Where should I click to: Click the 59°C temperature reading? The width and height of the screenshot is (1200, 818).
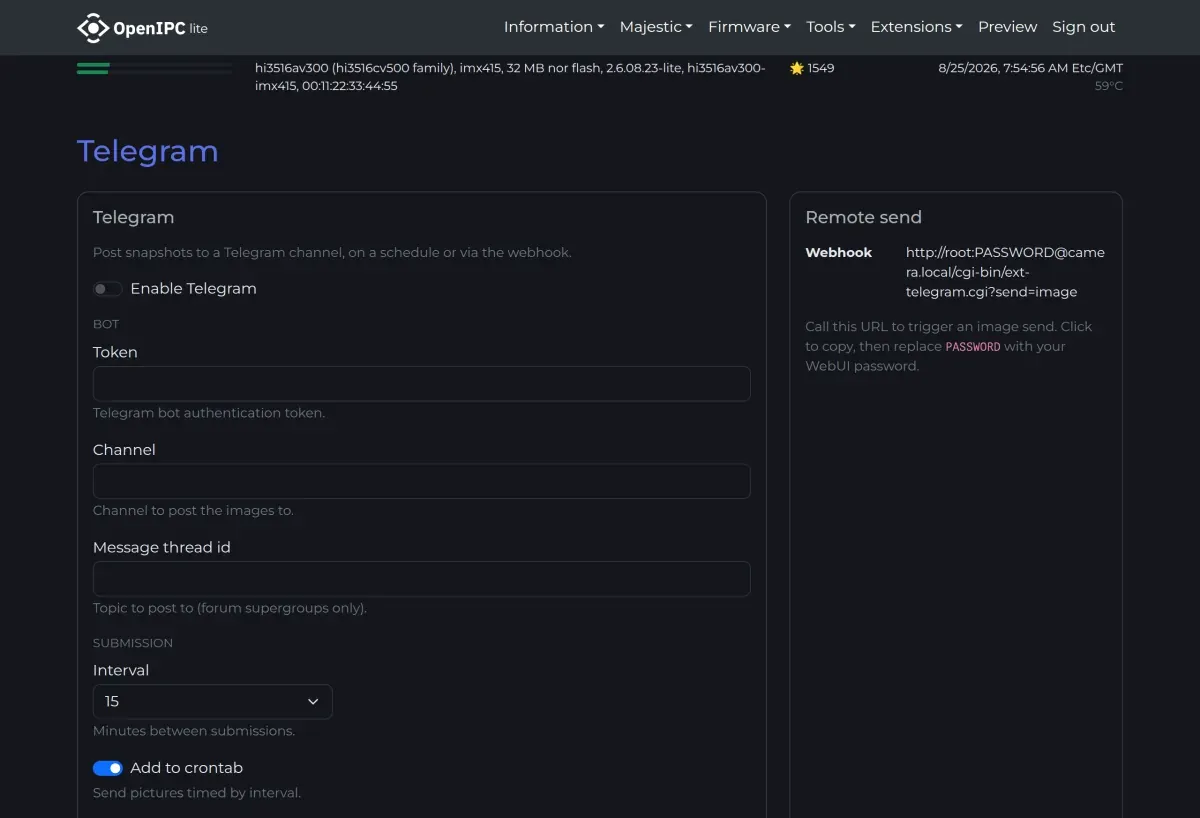coord(1109,86)
